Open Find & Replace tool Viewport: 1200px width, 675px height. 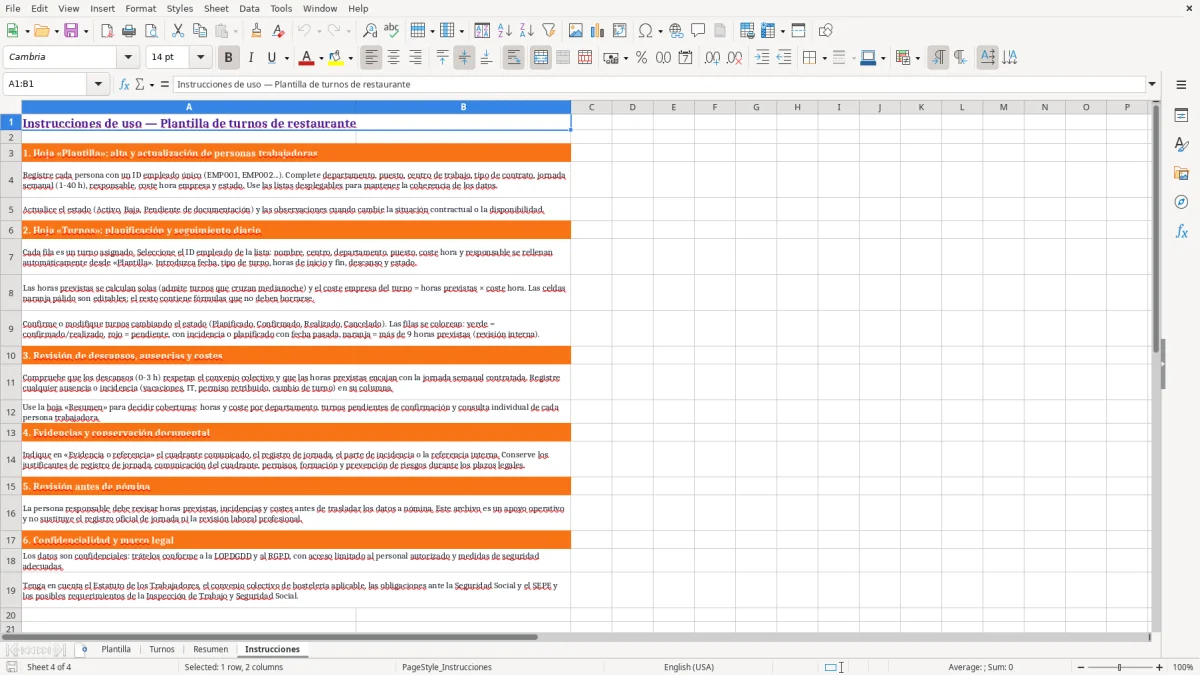pos(370,31)
